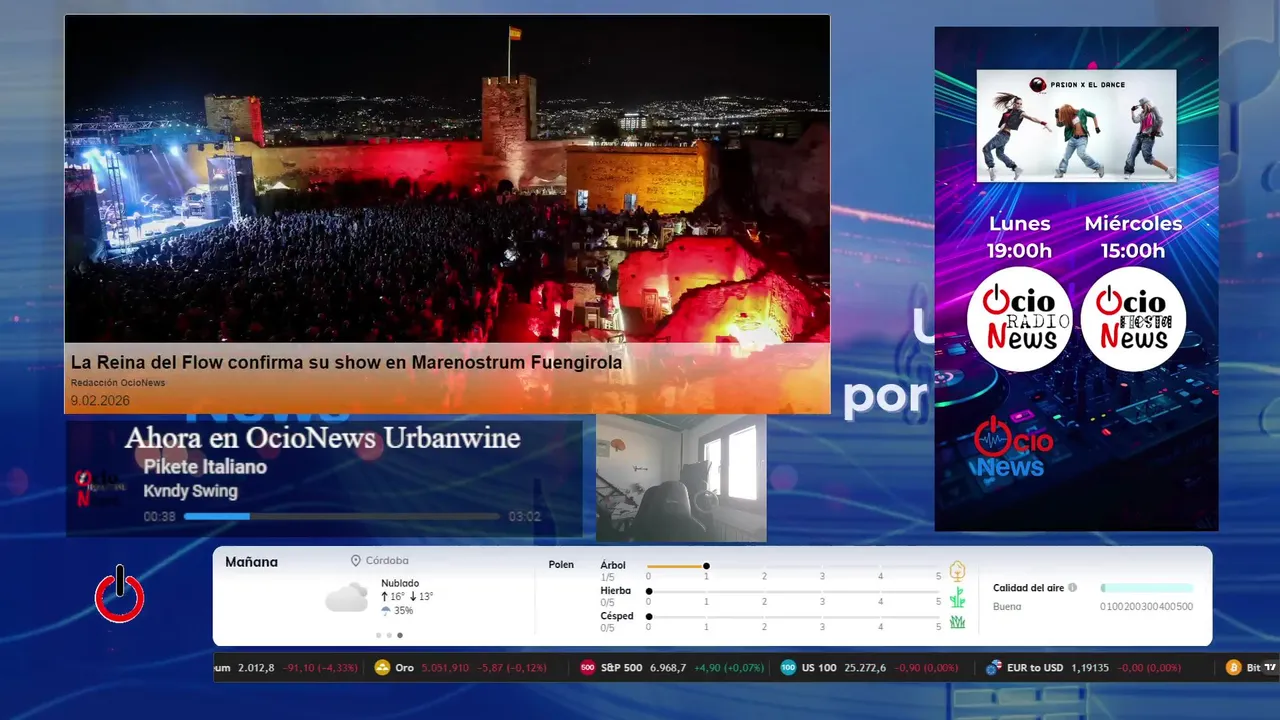Click the Pasion x el Dance dancers image

[x=1076, y=125]
